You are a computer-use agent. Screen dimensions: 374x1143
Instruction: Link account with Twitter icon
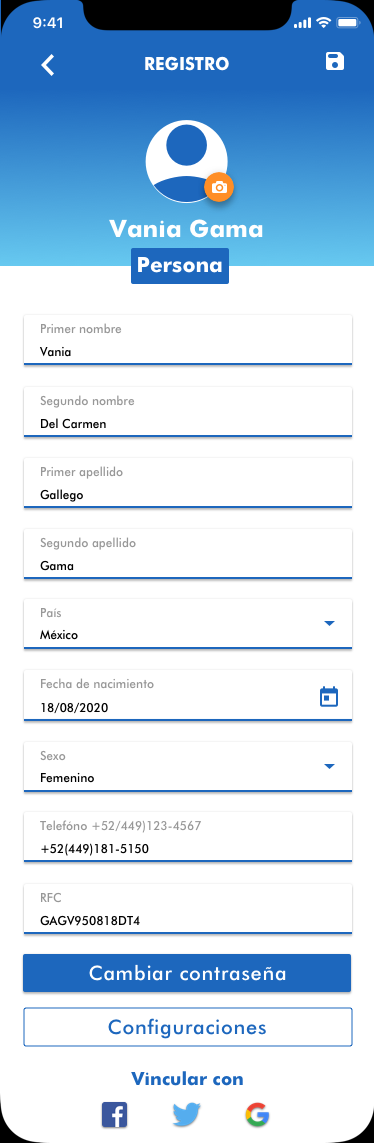click(x=187, y=1115)
